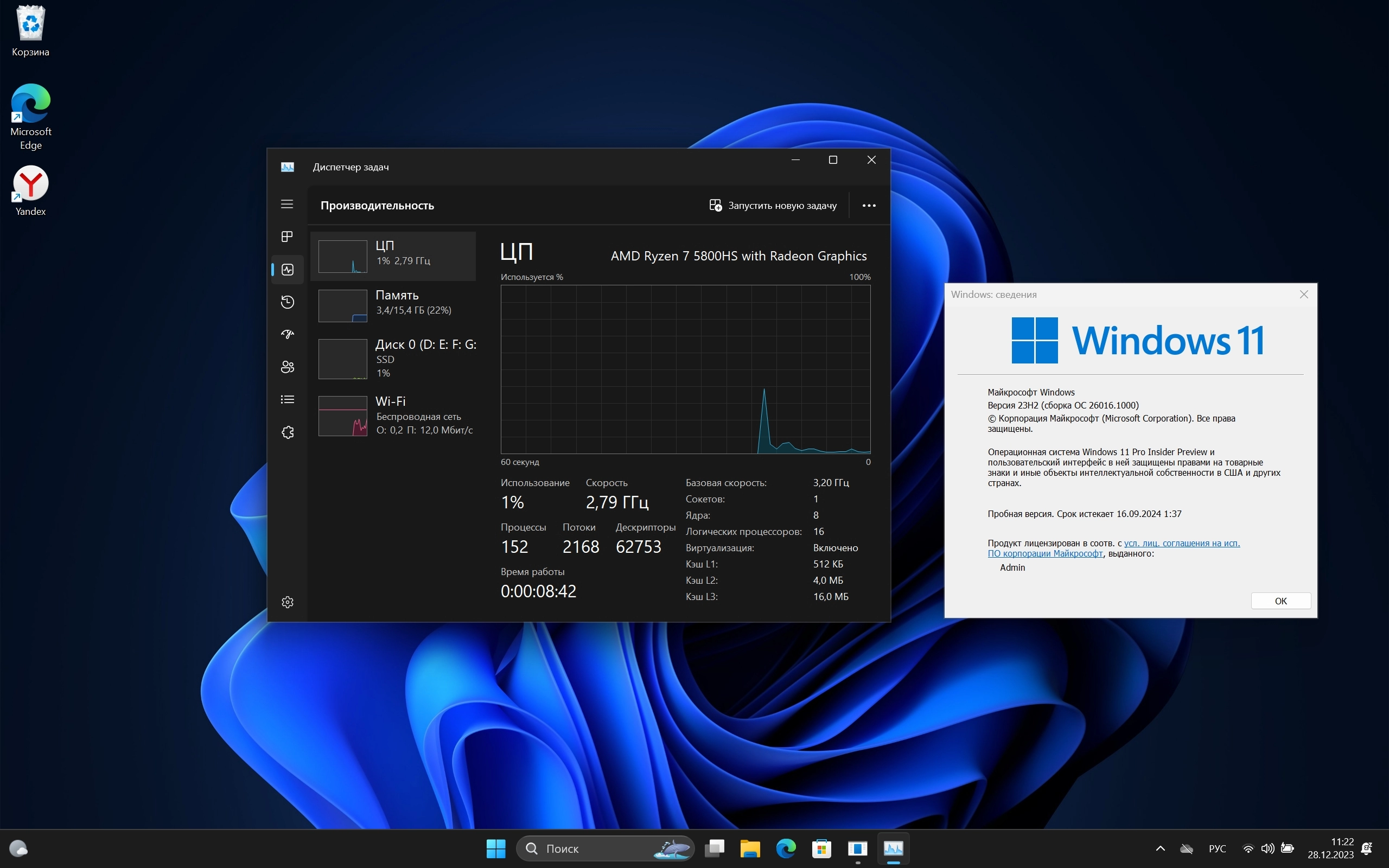Open Startup apps sidebar icon
This screenshot has width=1389, height=868.
[287, 334]
